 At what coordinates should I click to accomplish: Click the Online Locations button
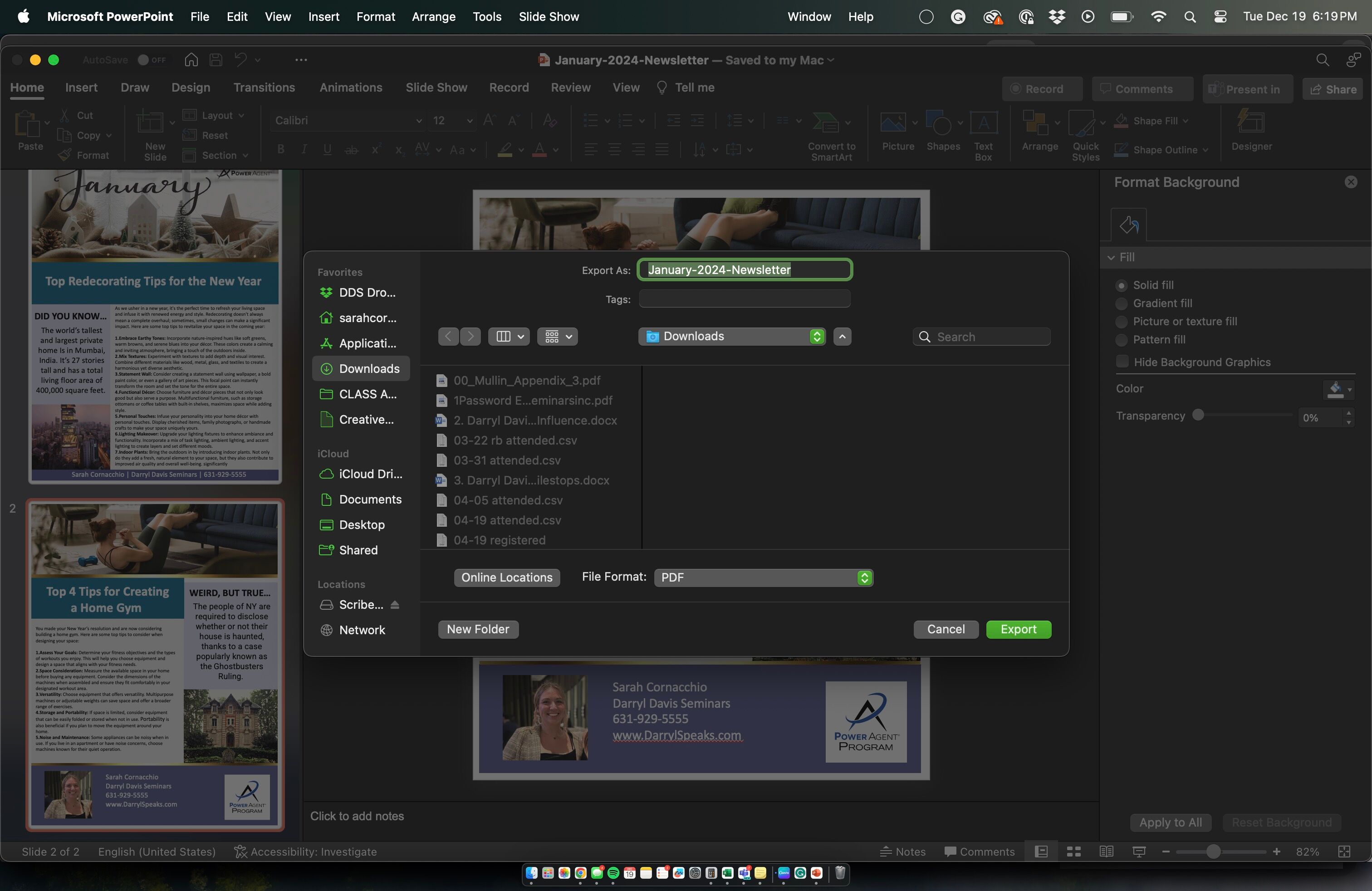click(x=507, y=578)
